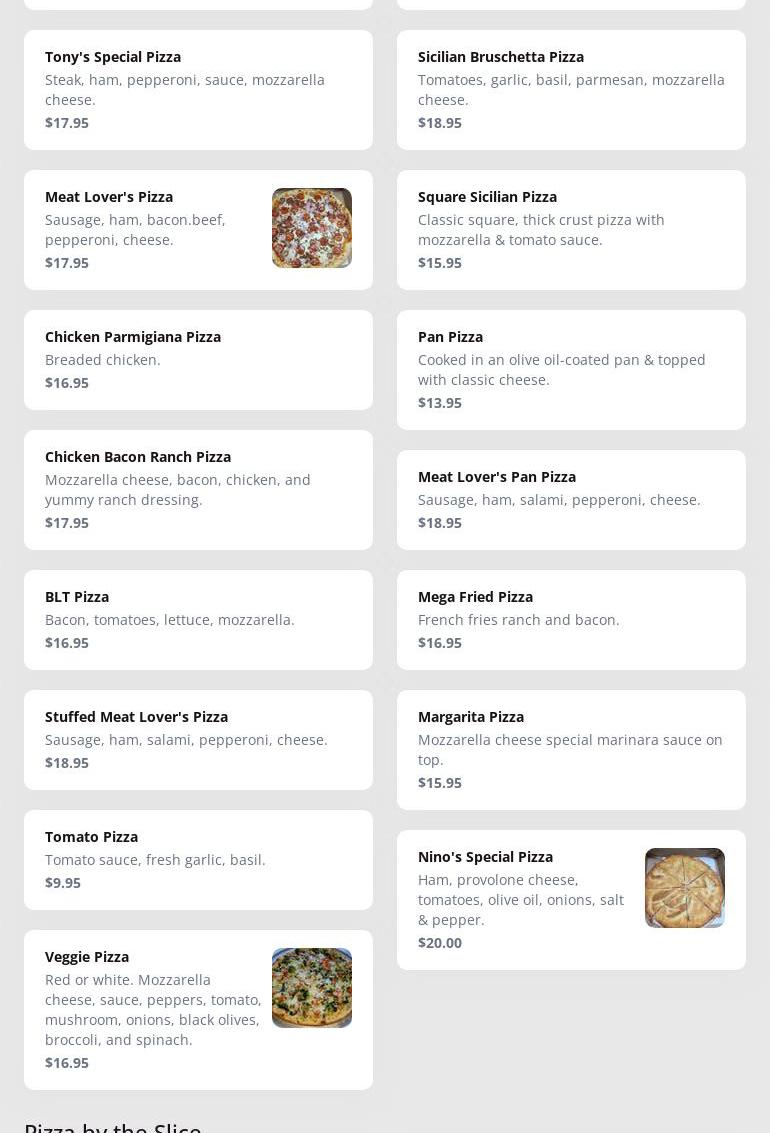Choose the Square Sicilian Pizza card

pos(571,230)
